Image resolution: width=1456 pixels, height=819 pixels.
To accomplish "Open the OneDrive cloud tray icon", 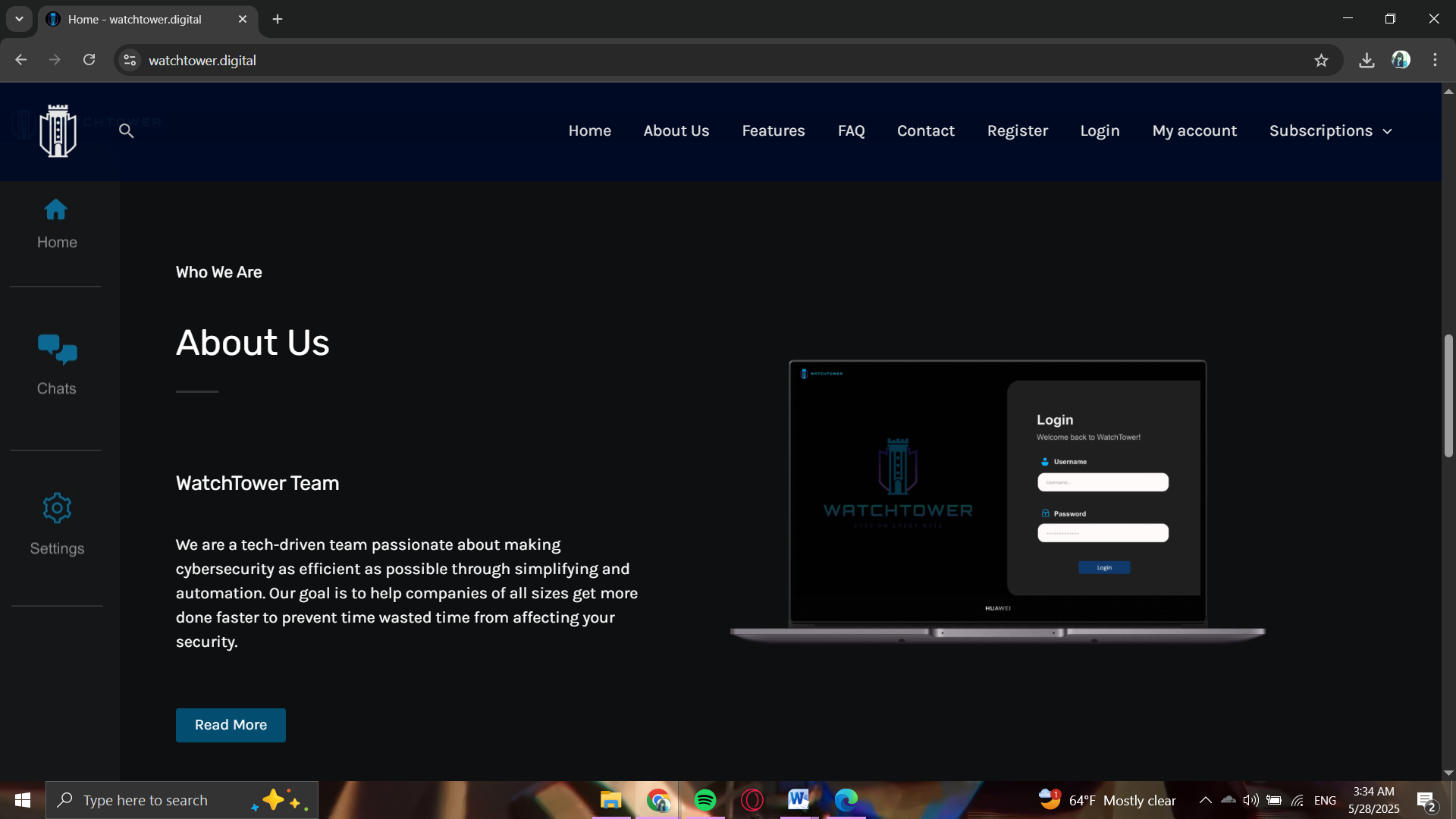I will 1228,800.
